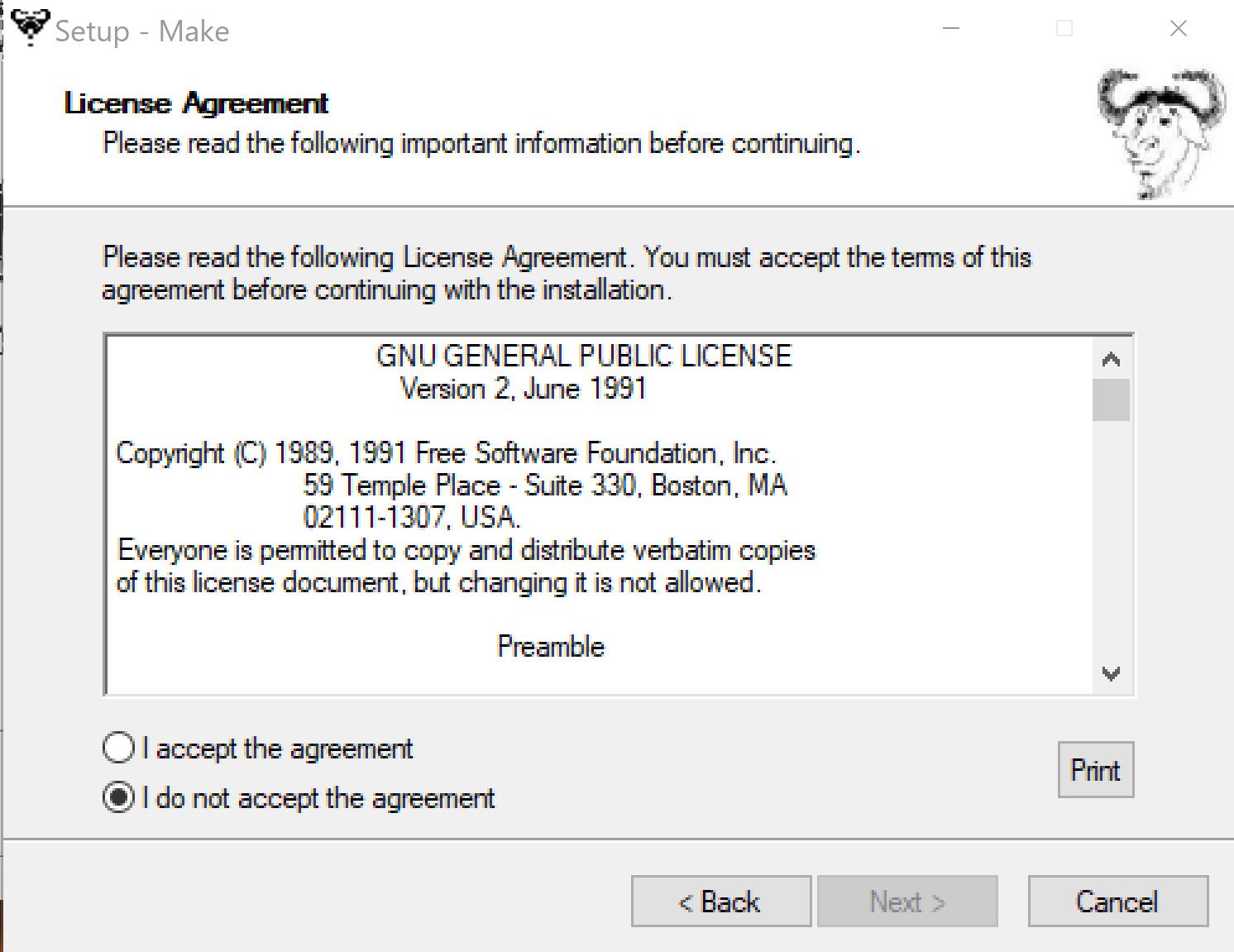Viewport: 1234px width, 952px height.
Task: Click the "Setup - Make" title bar text
Action: [142, 31]
